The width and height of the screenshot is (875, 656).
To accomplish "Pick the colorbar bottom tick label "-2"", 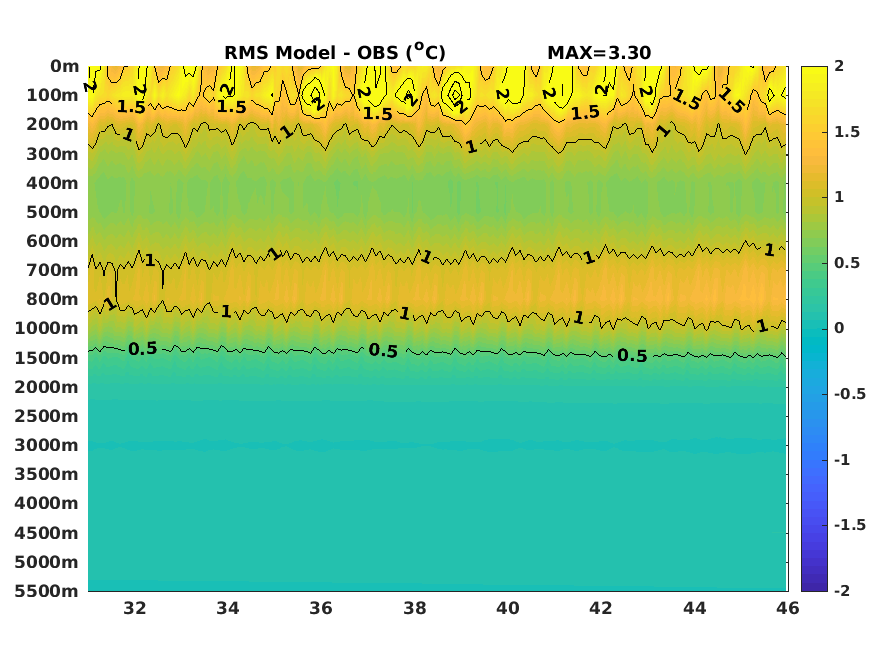I will 842,591.
